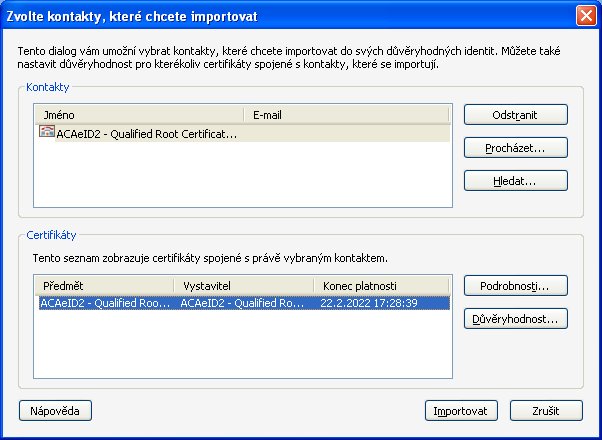Sort certificates by the Předmět column header
Image resolution: width=602 pixels, height=440 pixels.
click(104, 286)
